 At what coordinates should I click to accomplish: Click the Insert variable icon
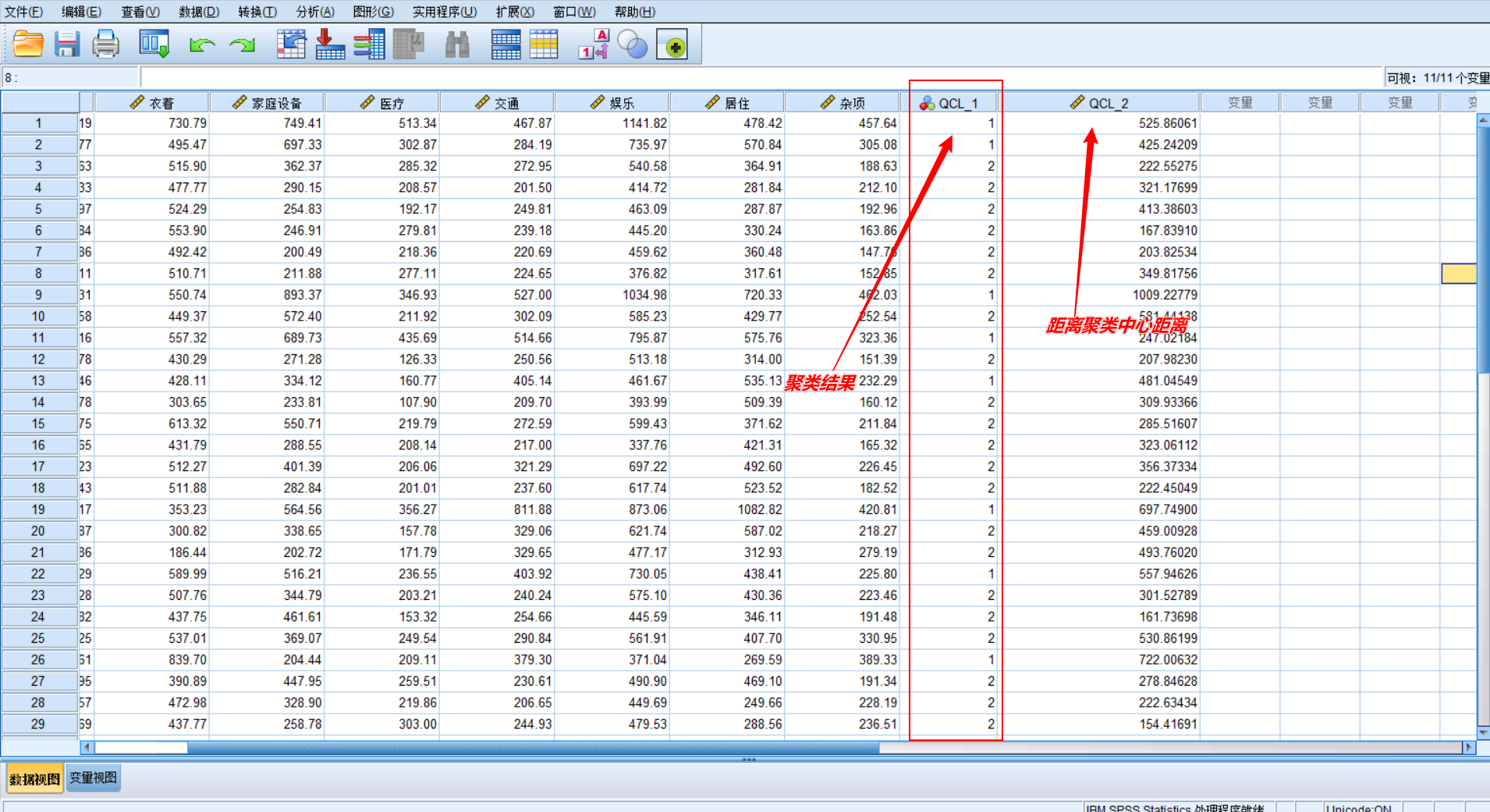pyautogui.click(x=544, y=44)
